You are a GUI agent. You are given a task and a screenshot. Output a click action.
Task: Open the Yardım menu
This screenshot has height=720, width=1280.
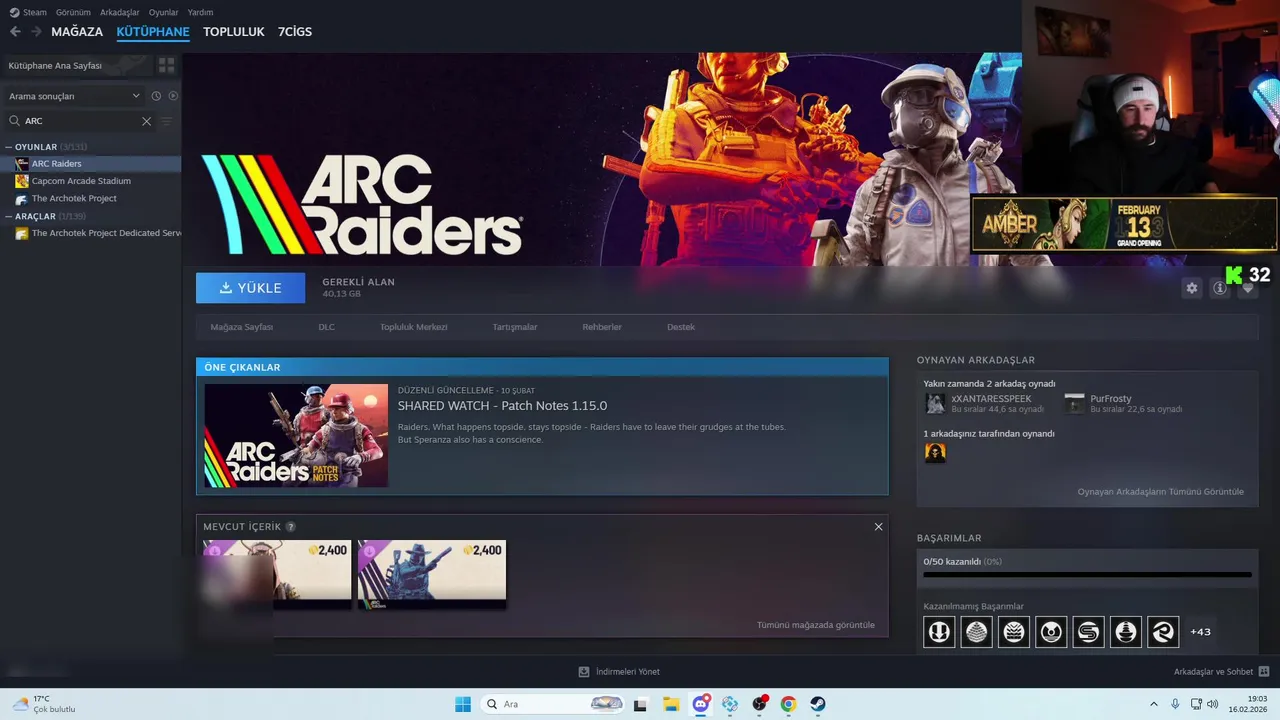tap(200, 12)
